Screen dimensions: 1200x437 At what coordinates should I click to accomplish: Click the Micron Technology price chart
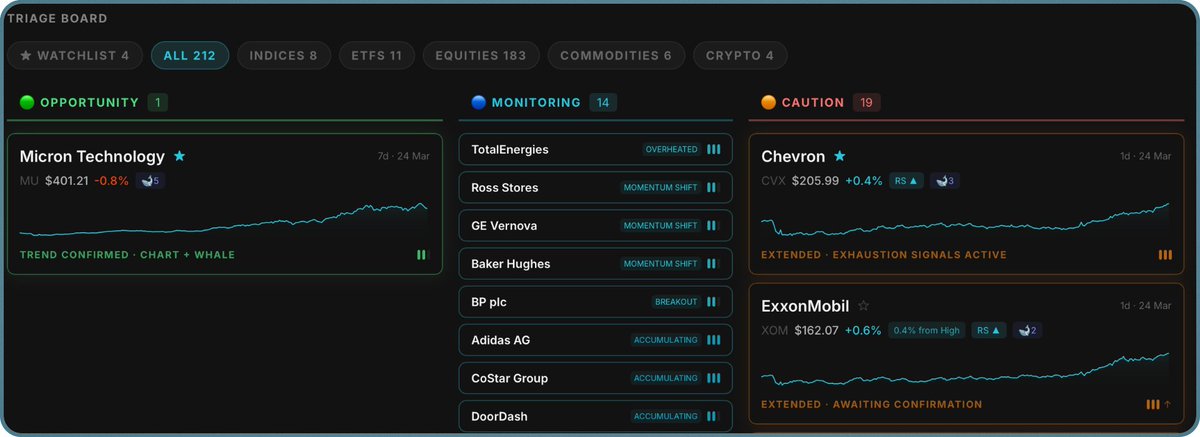[225, 221]
